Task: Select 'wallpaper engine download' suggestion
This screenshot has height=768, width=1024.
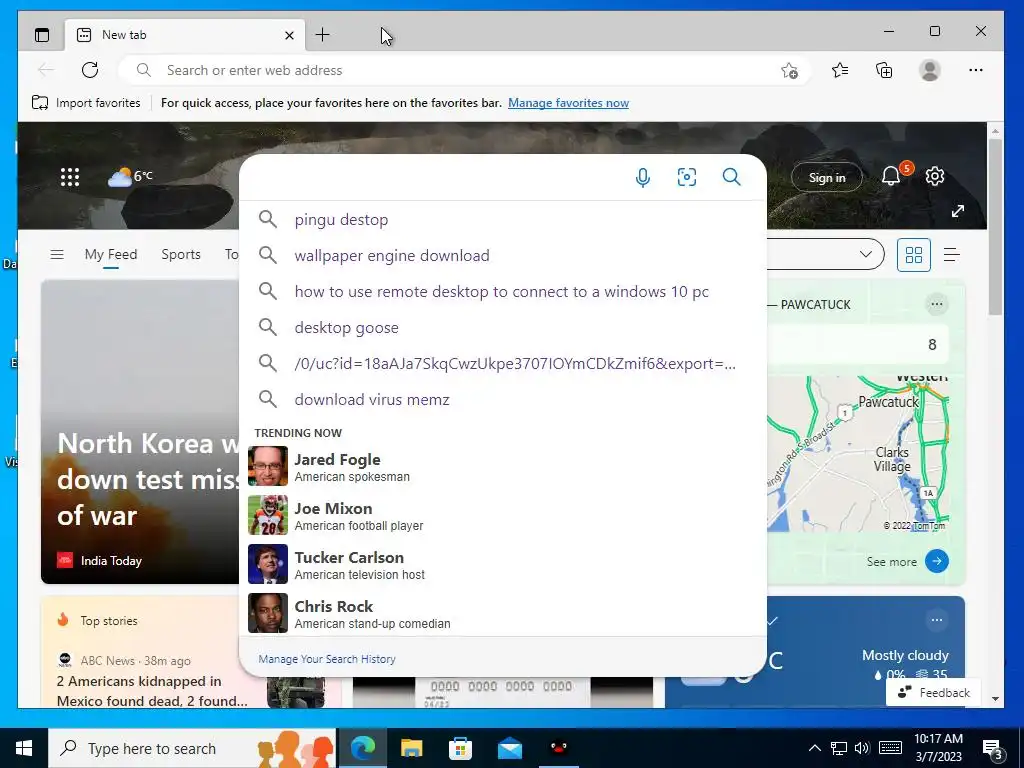Action: [503, 255]
